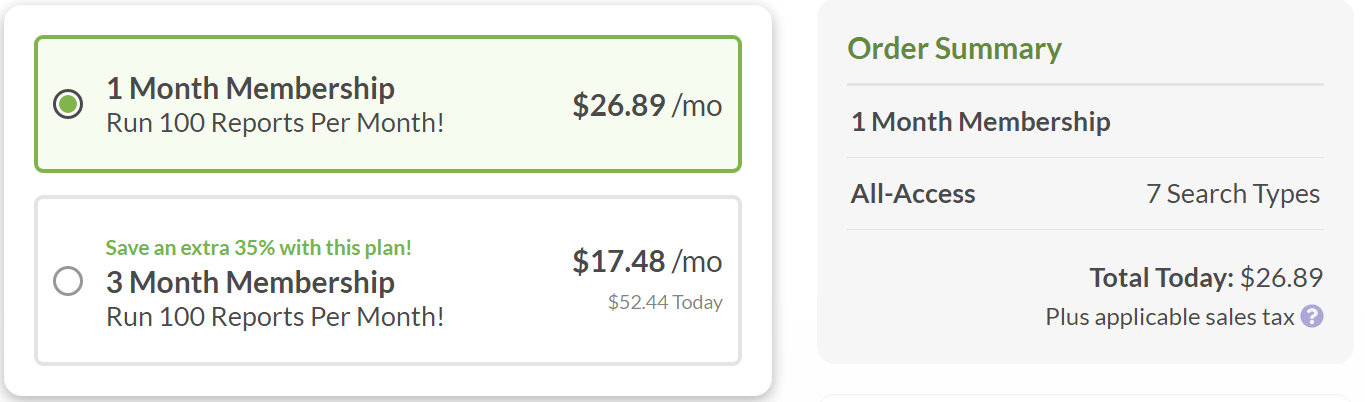This screenshot has width=1365, height=402.
Task: Click the All-Access label in Order Summary
Action: pos(912,194)
